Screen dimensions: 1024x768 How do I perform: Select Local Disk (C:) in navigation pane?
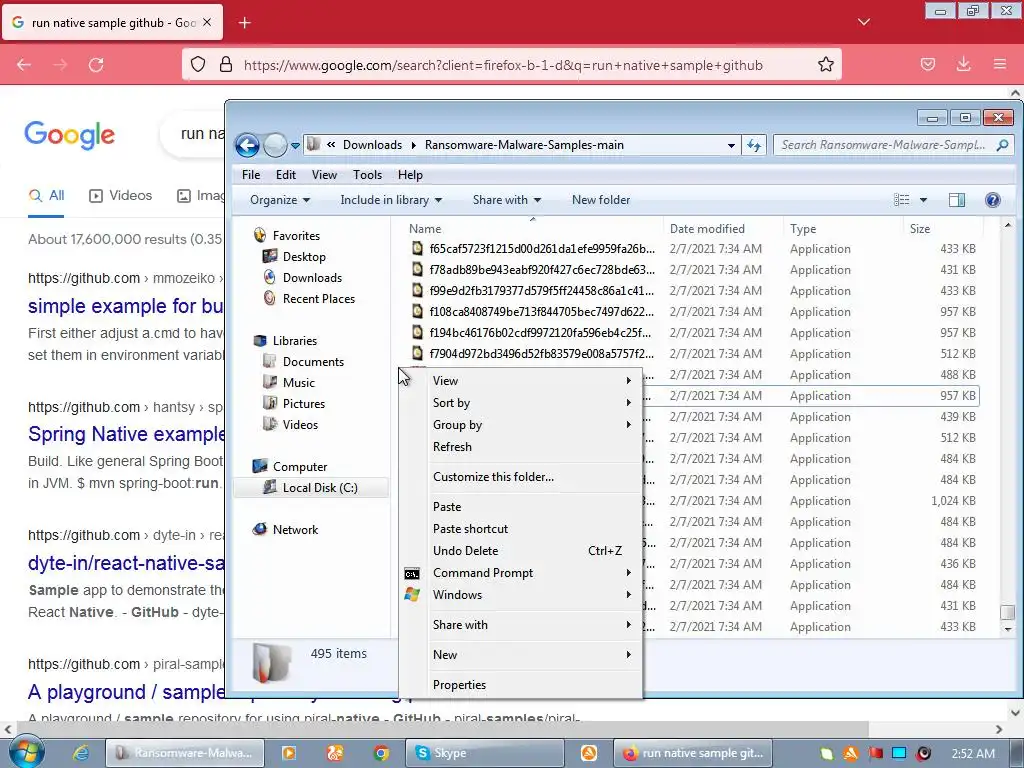coord(311,487)
